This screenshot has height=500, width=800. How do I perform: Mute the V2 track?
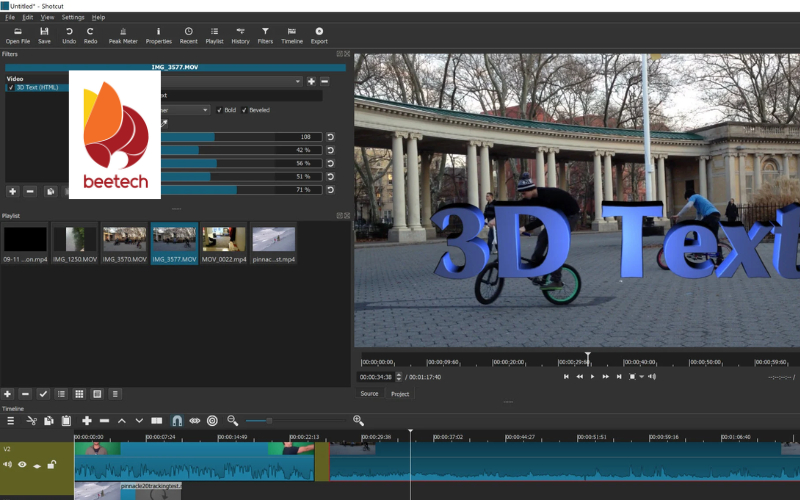7,465
